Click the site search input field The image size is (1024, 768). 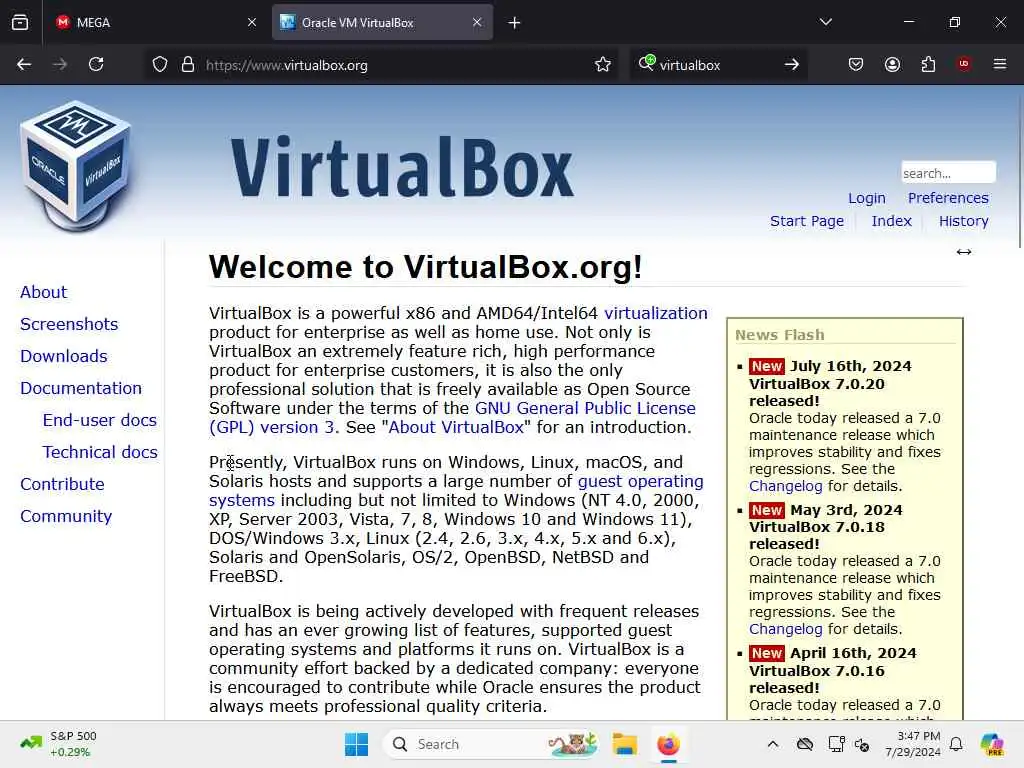(x=948, y=173)
